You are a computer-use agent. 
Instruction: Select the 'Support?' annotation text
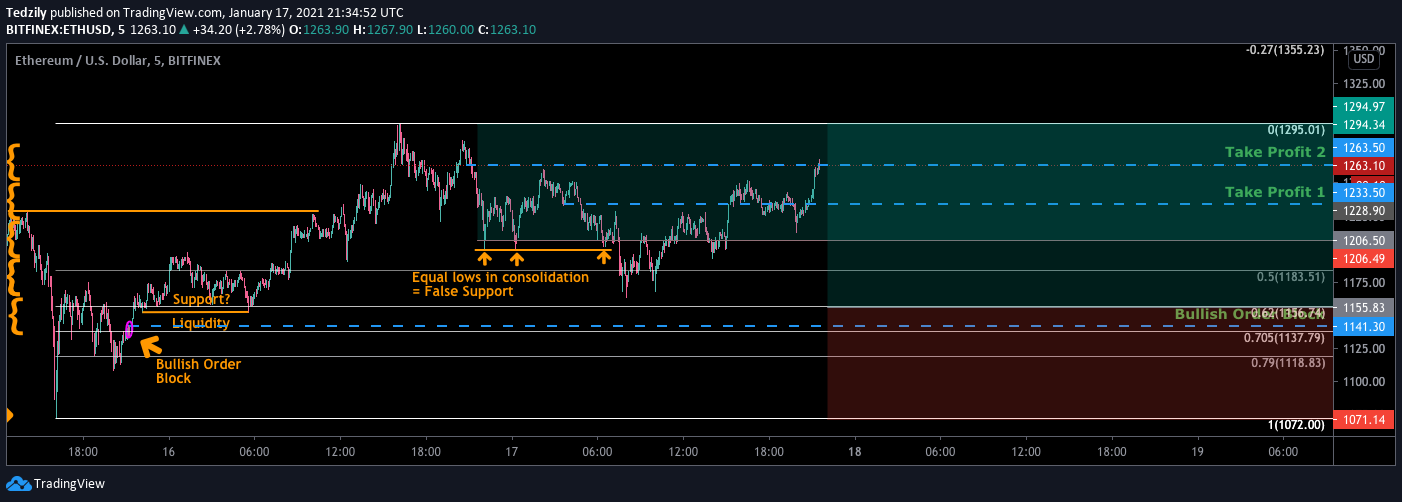click(x=199, y=299)
